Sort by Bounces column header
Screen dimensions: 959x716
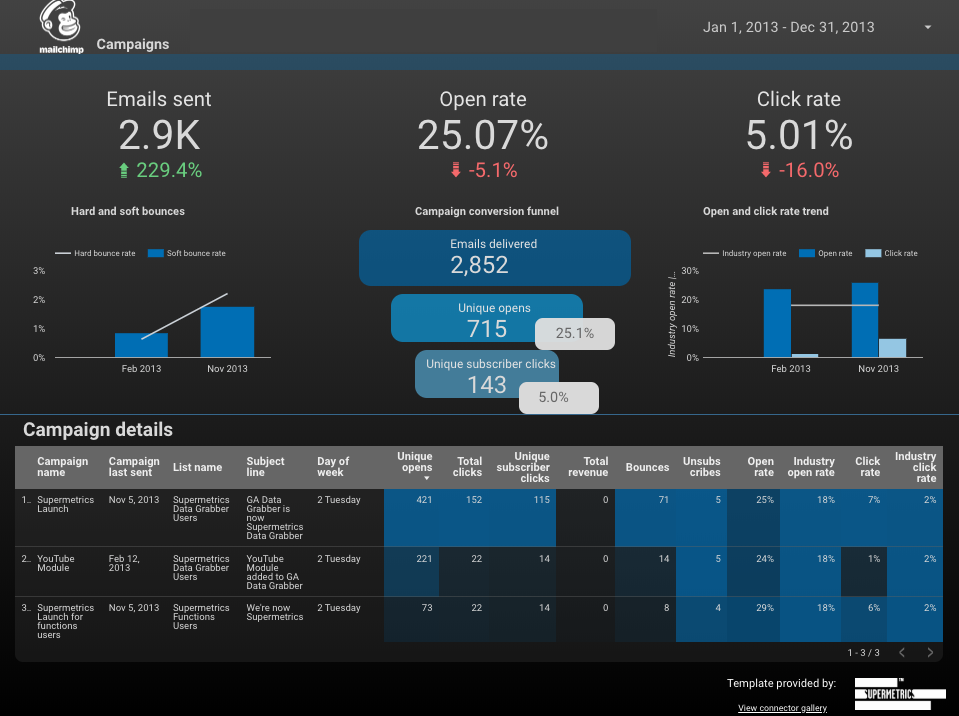point(647,467)
